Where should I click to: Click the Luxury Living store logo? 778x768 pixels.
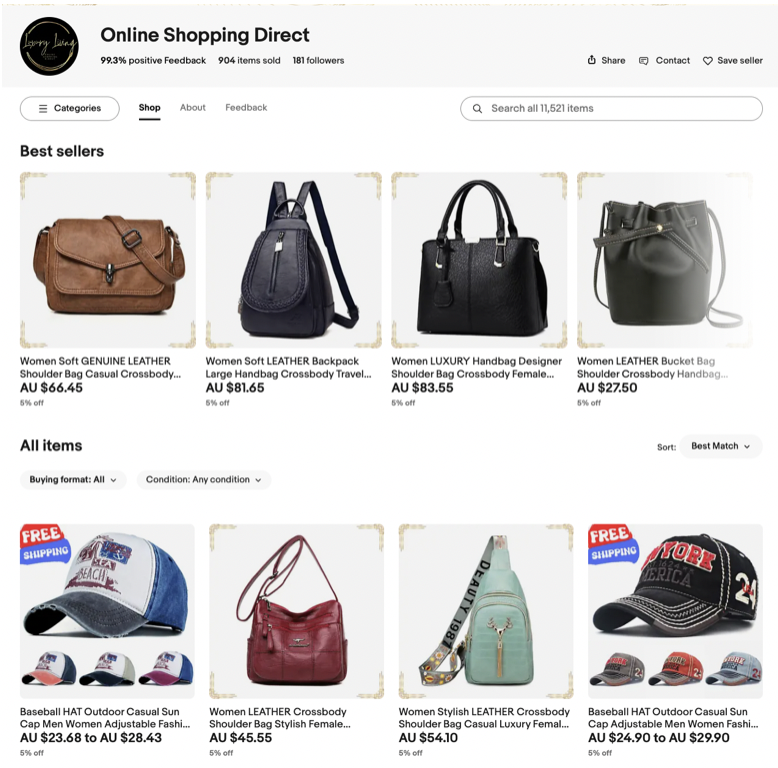point(49,46)
